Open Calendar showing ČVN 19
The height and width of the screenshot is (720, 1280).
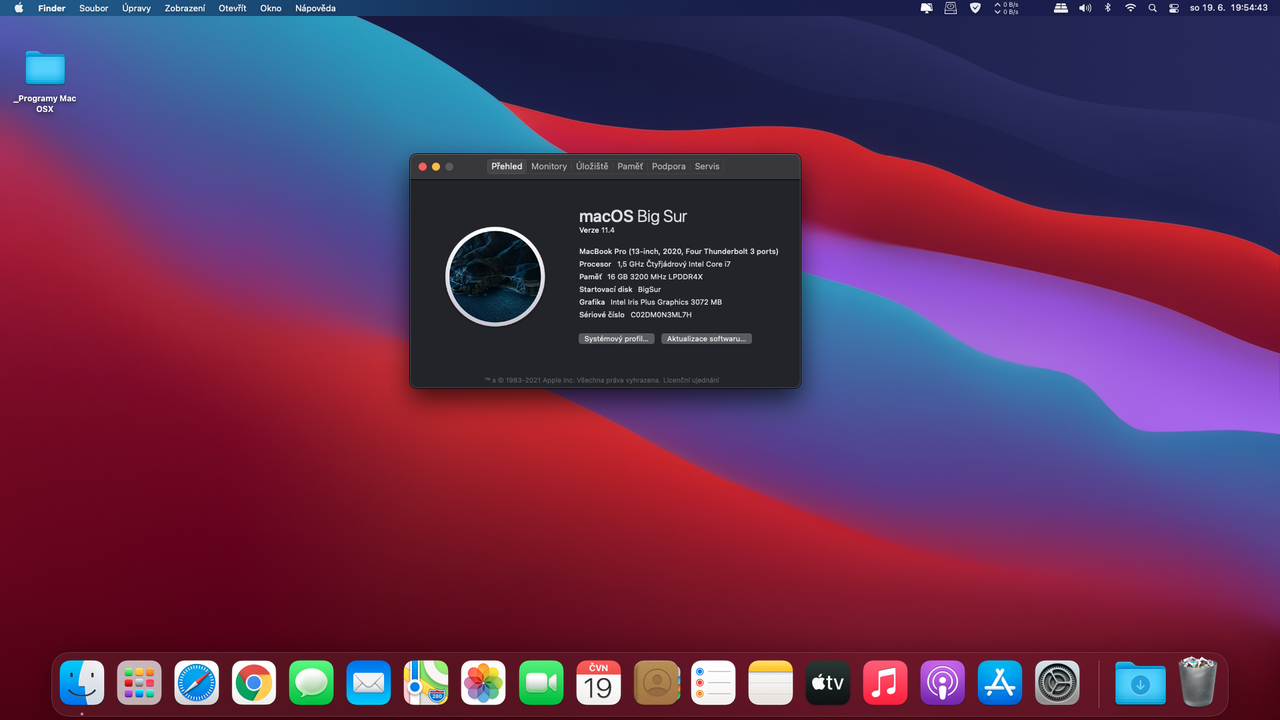(x=598, y=683)
